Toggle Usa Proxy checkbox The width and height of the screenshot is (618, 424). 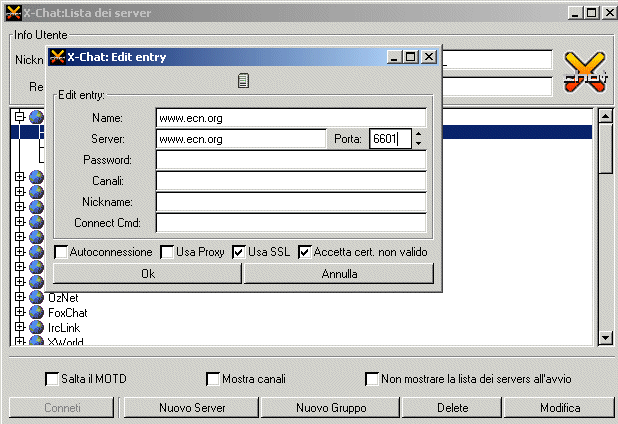click(x=167, y=252)
